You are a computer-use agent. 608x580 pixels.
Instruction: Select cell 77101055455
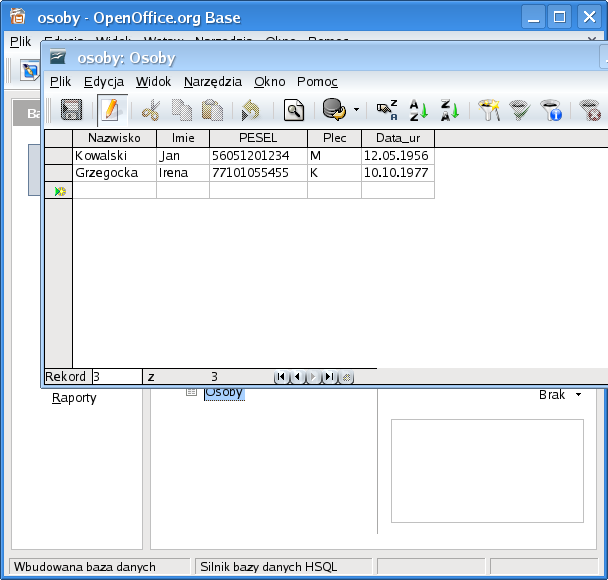coord(258,173)
